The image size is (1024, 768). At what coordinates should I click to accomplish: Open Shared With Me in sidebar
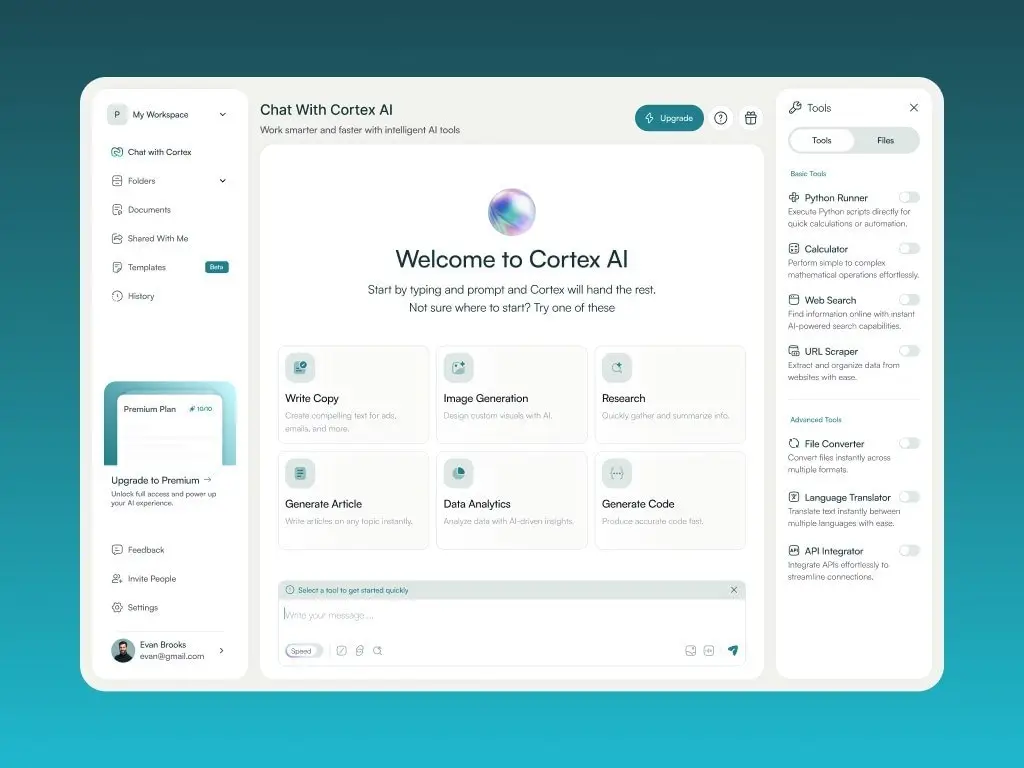150,238
